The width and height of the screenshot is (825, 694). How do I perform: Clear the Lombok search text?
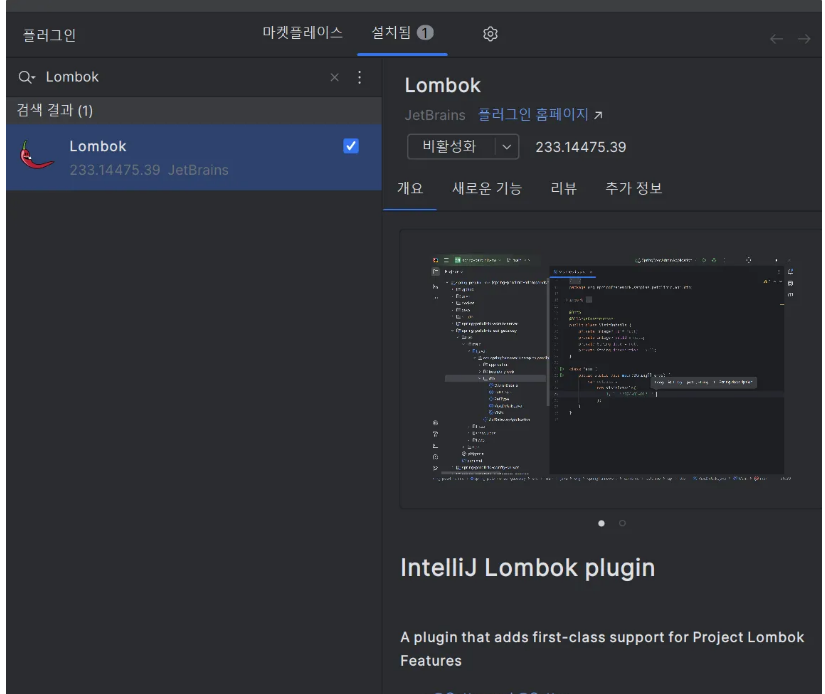tap(334, 77)
